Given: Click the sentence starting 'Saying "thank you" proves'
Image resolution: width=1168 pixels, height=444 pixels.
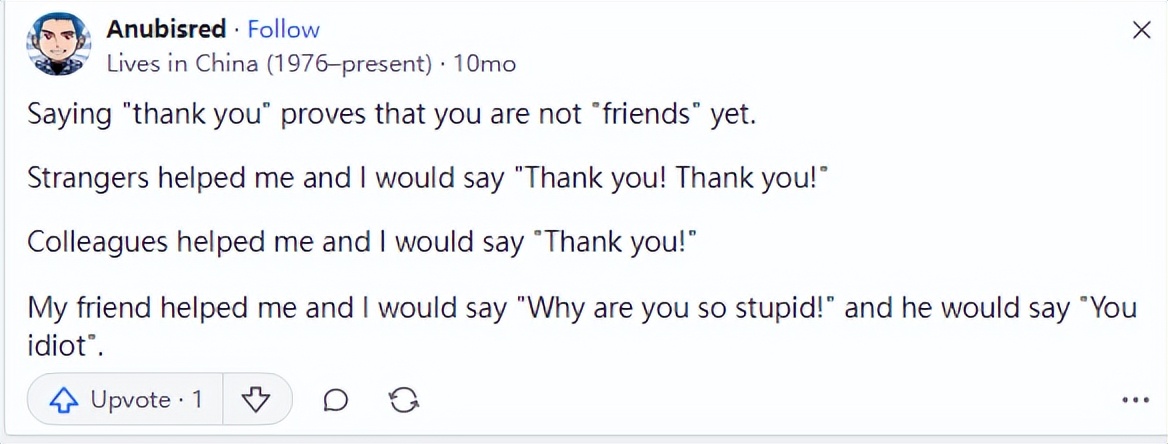Looking at the screenshot, I should [391, 115].
